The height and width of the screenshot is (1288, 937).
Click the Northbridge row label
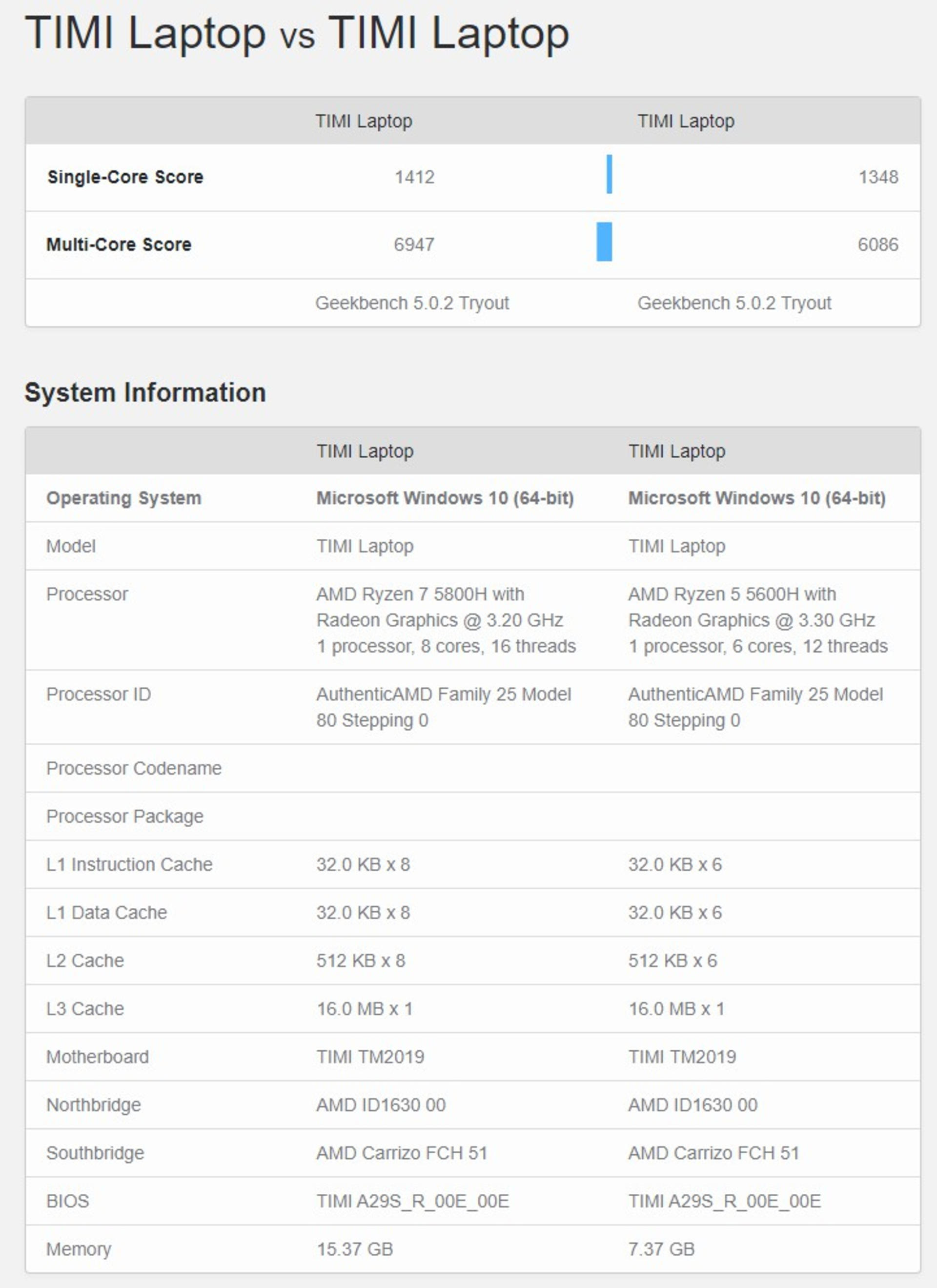tap(94, 1105)
